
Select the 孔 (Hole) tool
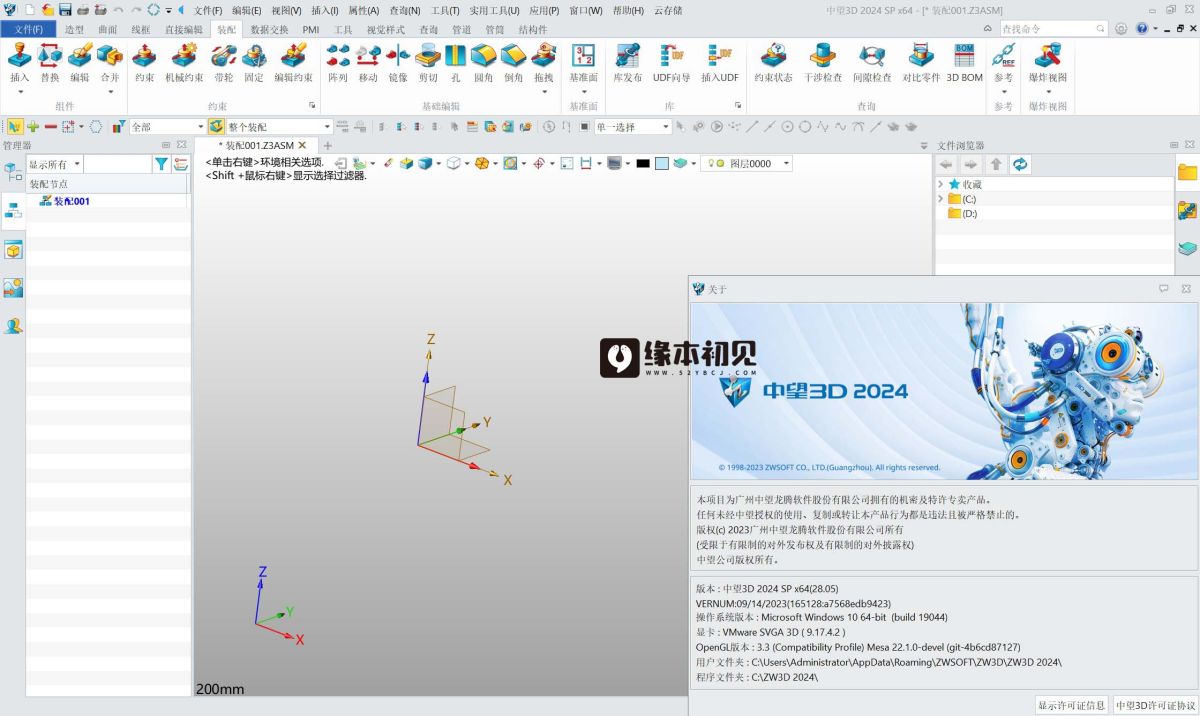[456, 55]
